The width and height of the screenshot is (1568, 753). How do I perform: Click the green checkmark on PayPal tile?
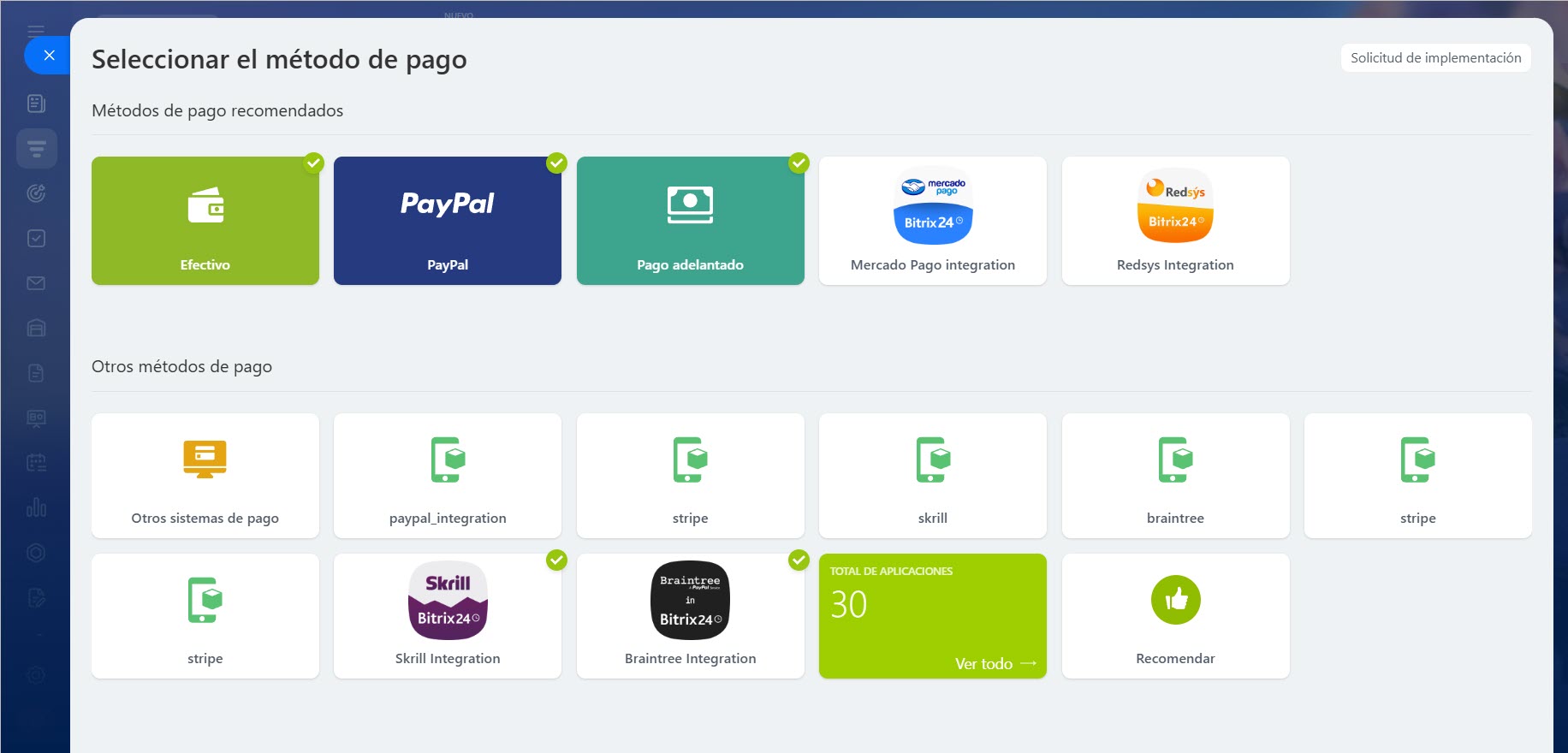[557, 163]
